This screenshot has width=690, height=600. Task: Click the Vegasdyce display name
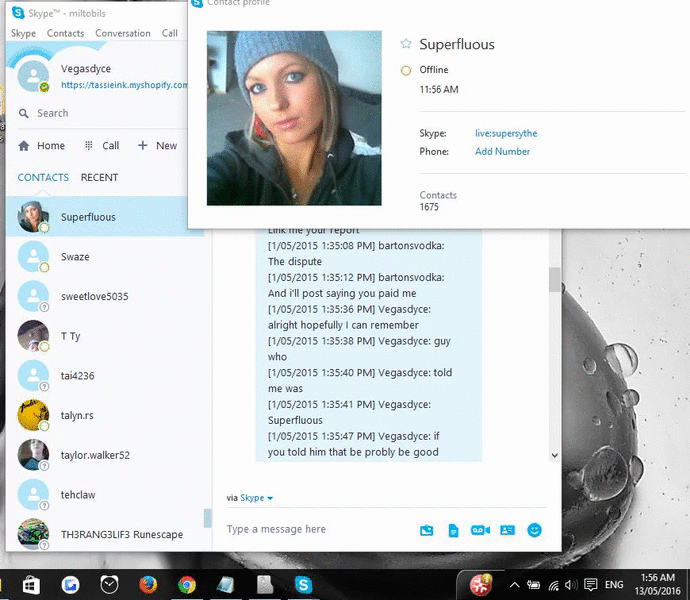tap(86, 69)
